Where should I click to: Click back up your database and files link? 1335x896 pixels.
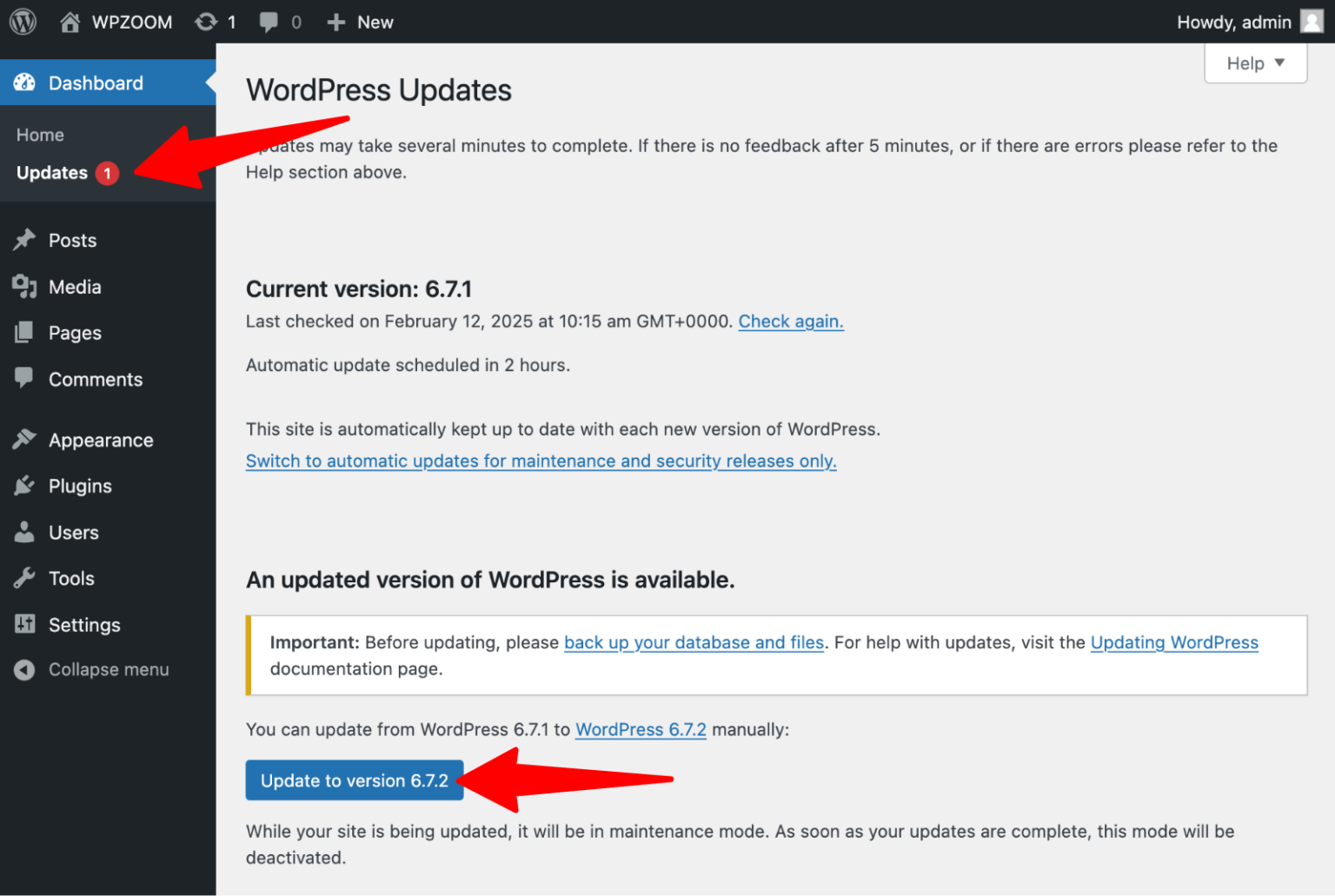(x=694, y=642)
